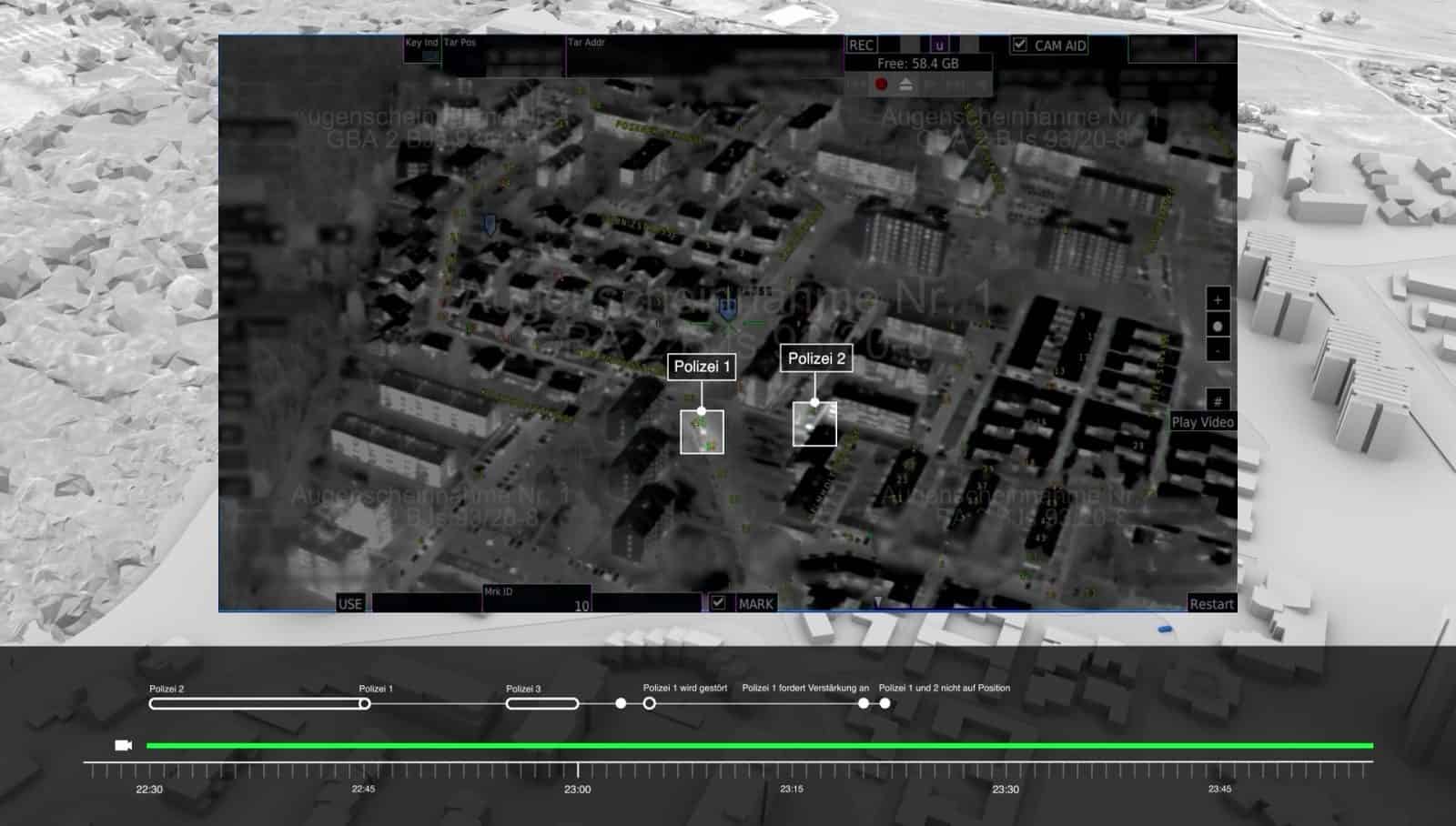Click the video camera icon on timeline
Image resolution: width=1456 pixels, height=826 pixels.
coord(124,745)
